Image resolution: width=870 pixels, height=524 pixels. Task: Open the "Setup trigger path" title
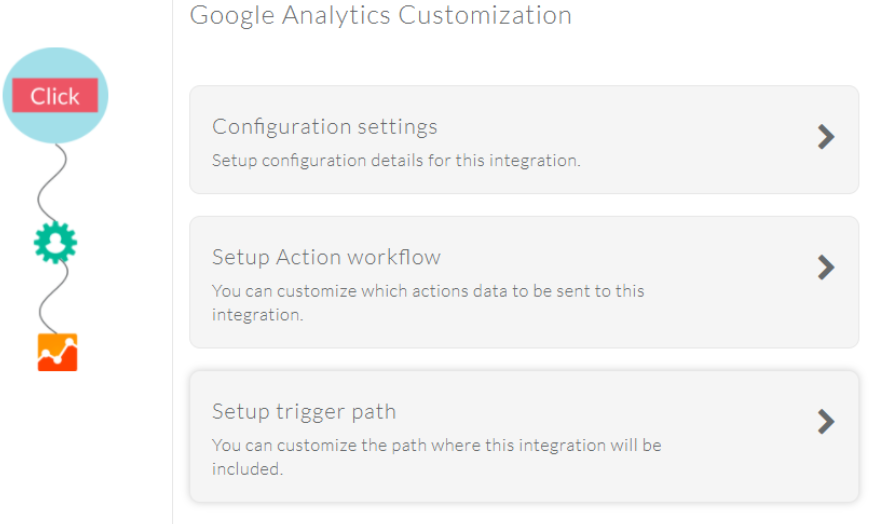point(304,412)
